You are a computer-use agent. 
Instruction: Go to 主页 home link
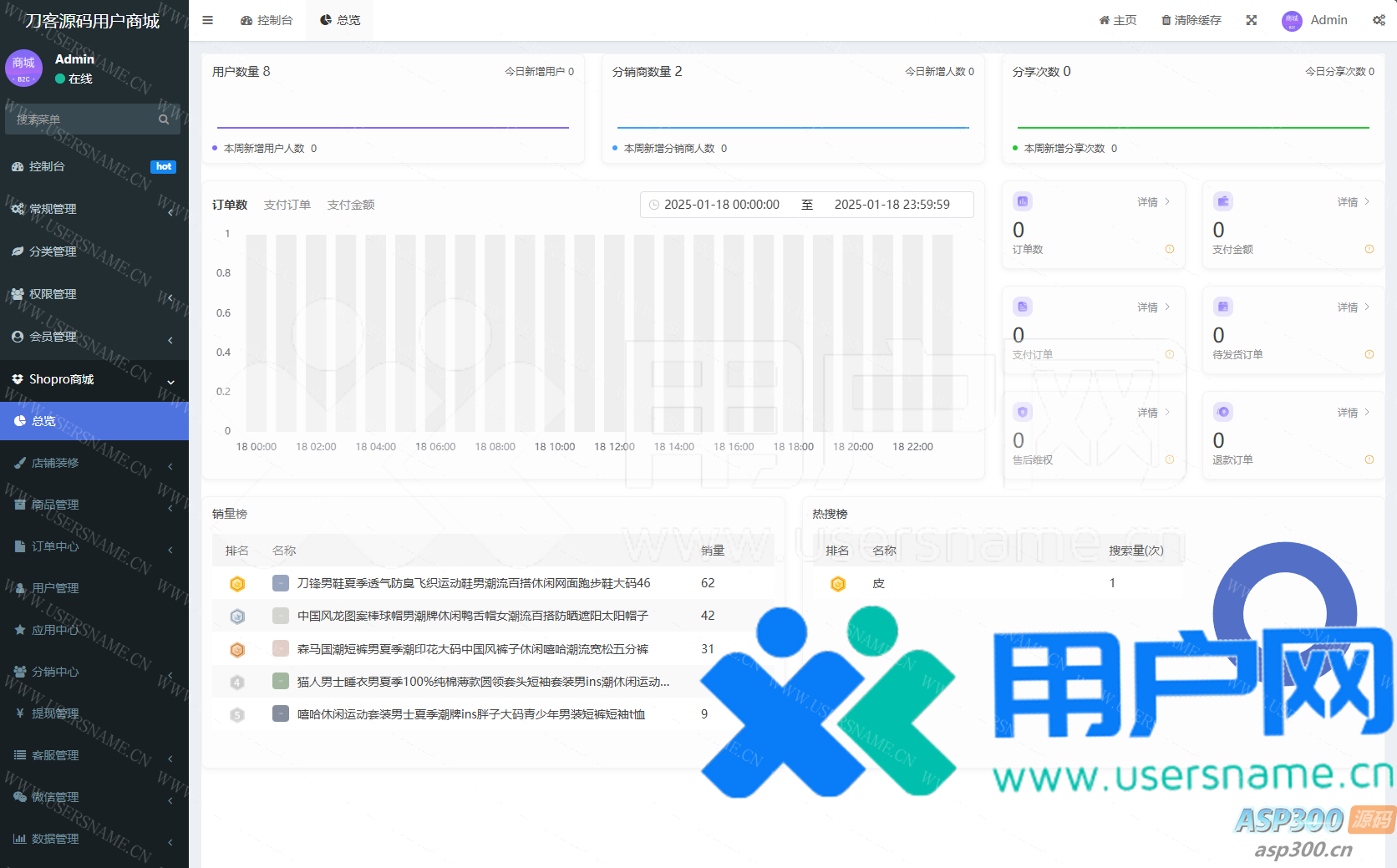(1117, 20)
